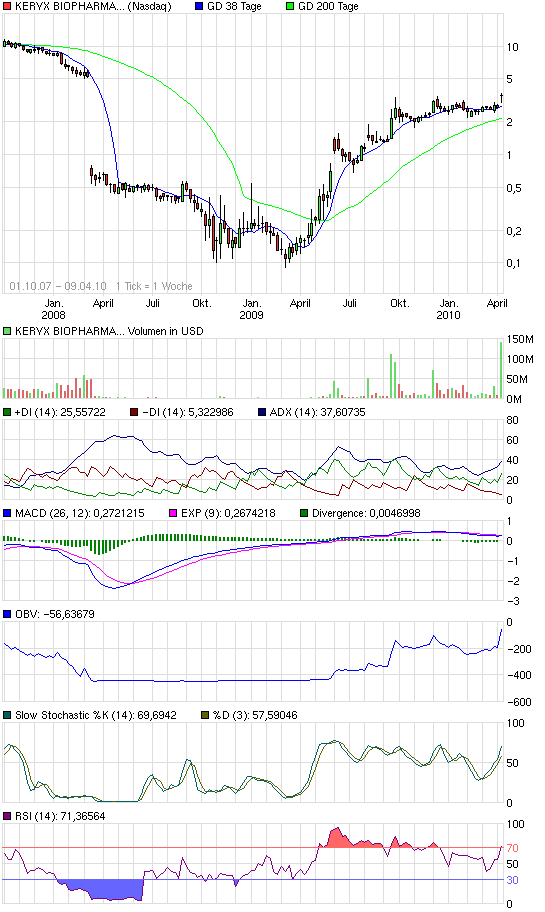
Task: Click the OBV: -56,63679 label
Action: (55, 615)
